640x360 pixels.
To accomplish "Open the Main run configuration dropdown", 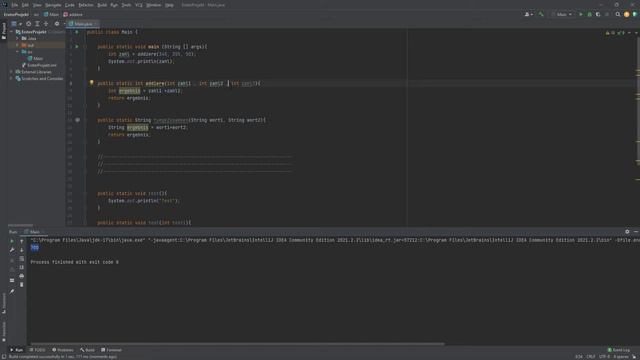I will click(x=562, y=14).
